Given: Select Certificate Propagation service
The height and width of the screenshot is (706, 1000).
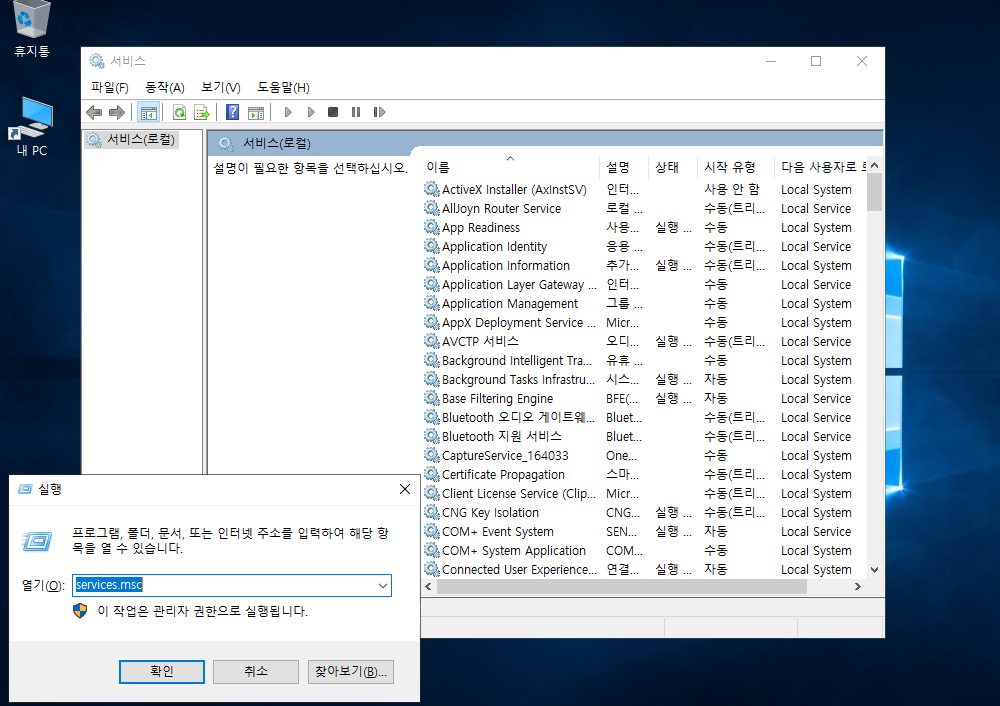Looking at the screenshot, I should click(x=644, y=474).
